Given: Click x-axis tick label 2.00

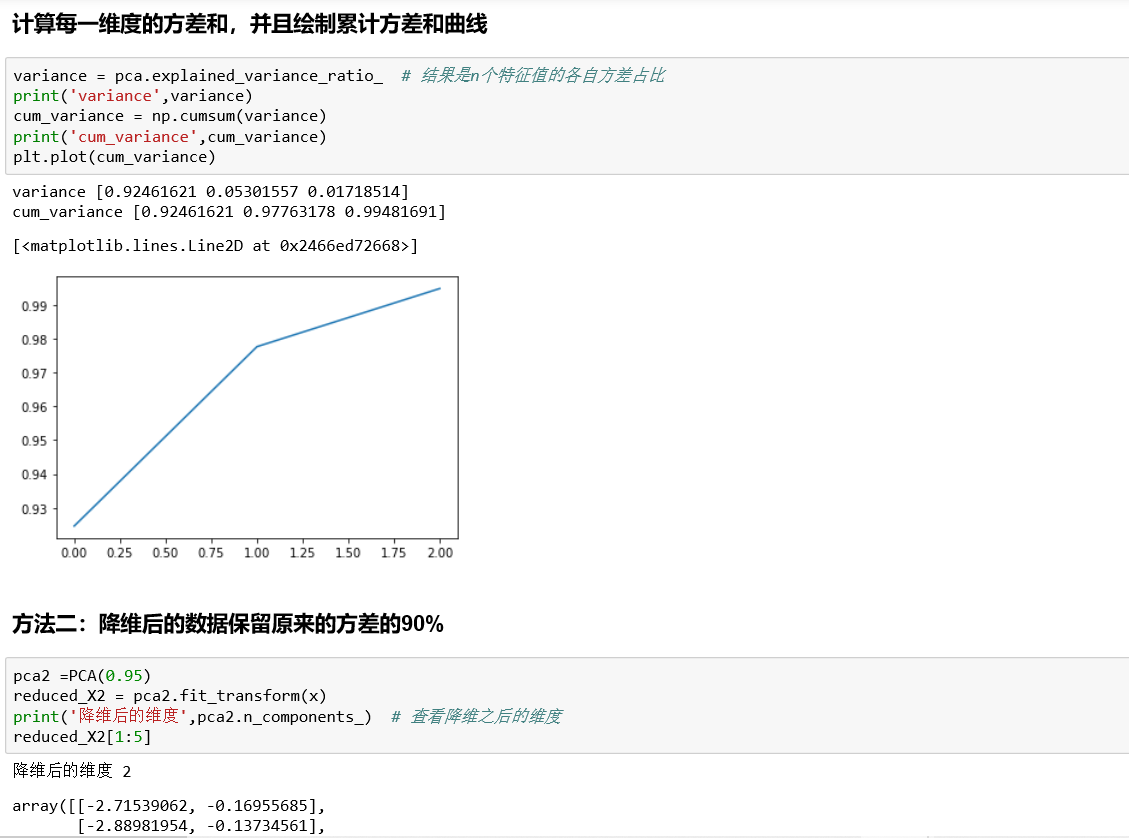Looking at the screenshot, I should coord(440,553).
